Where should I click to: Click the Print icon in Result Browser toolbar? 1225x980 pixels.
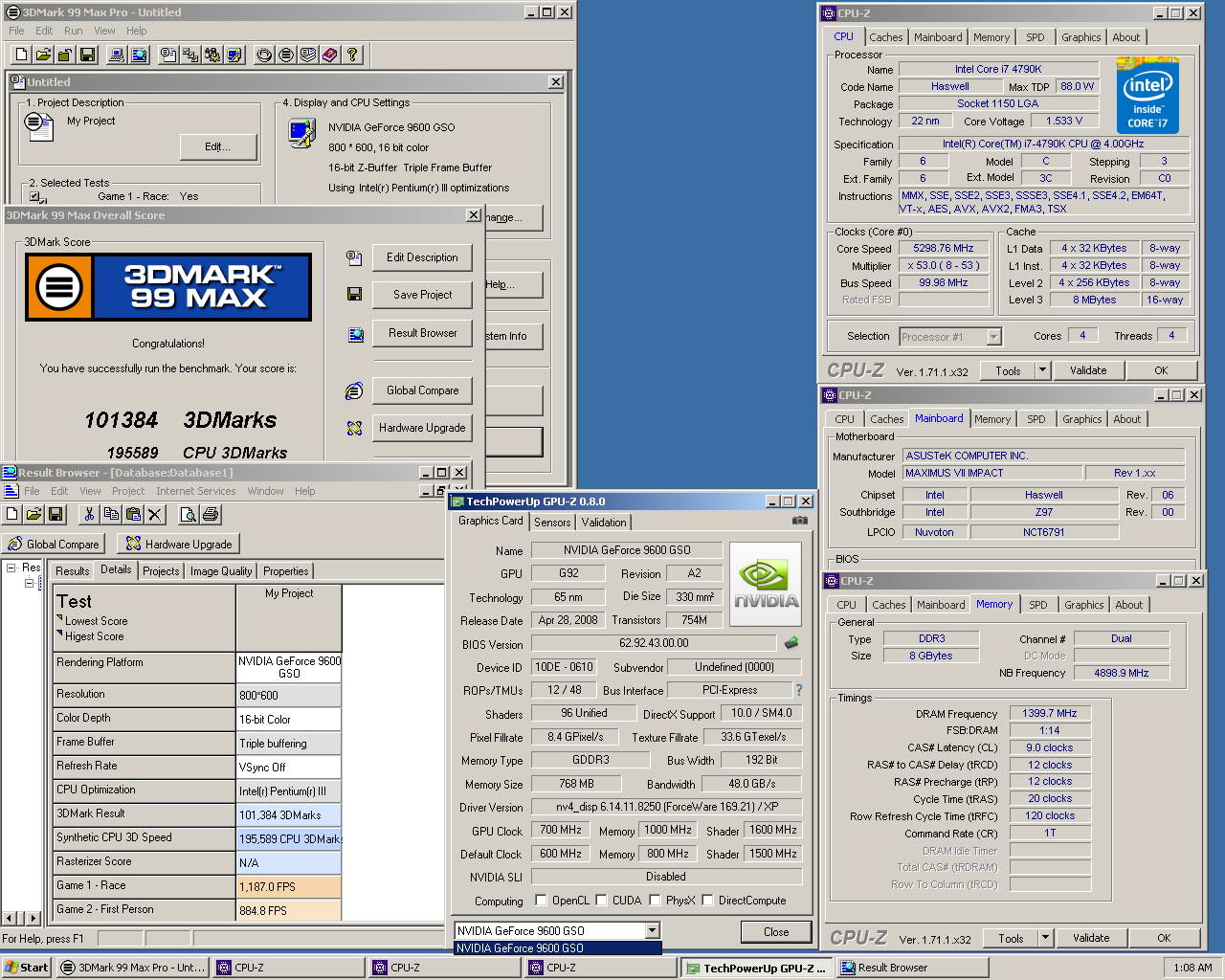(x=211, y=514)
